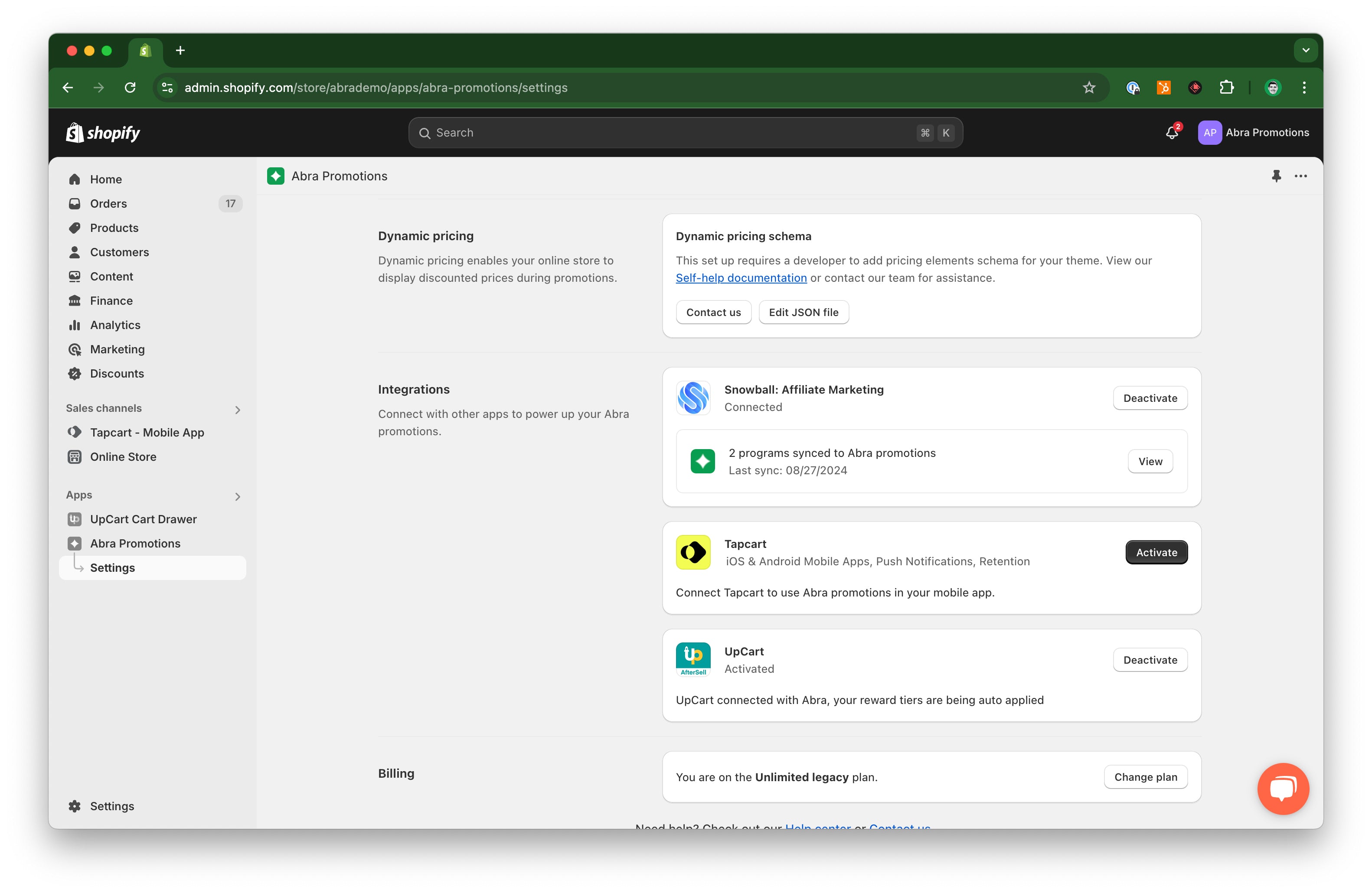Screen dimensions: 1372x893
Task: Go back to previous page
Action: tap(68, 88)
